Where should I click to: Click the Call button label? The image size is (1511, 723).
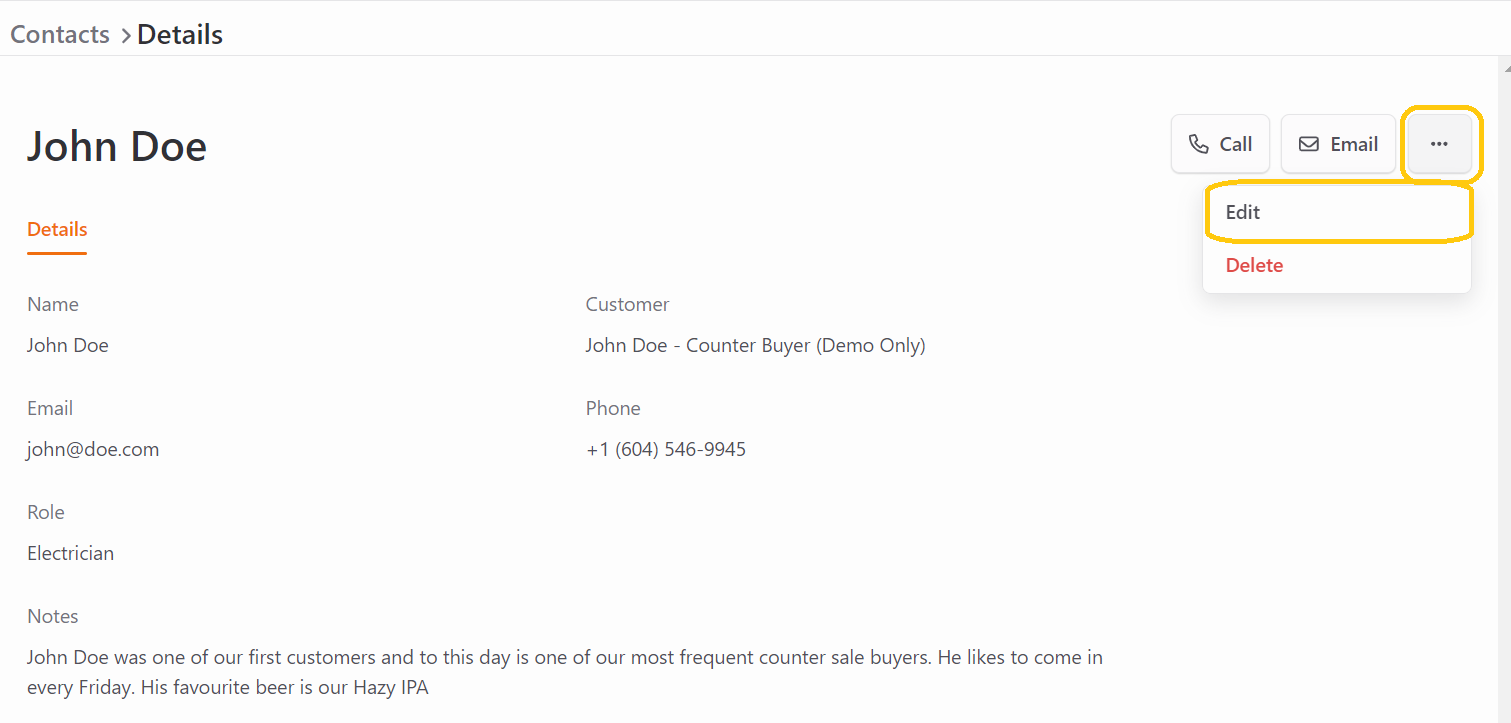(x=1236, y=144)
